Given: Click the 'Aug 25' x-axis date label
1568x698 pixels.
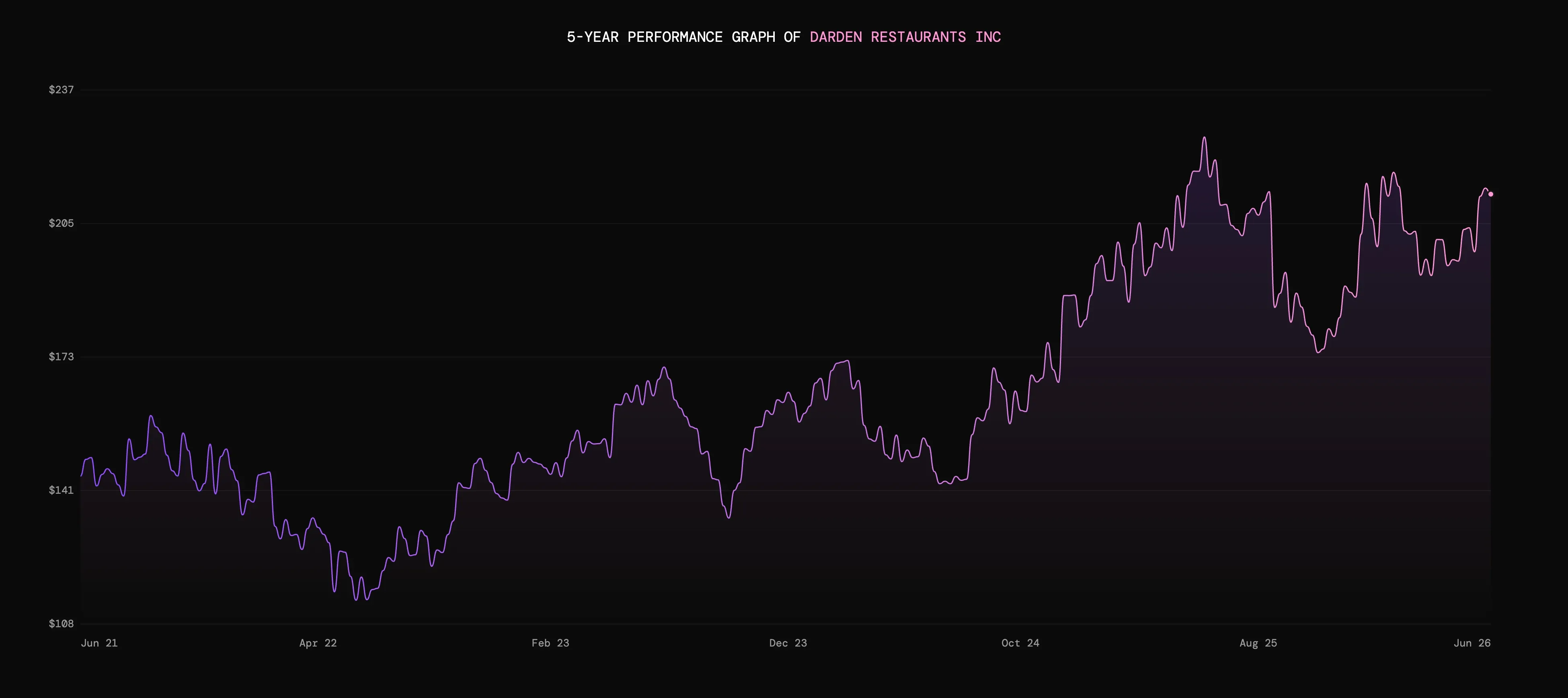Looking at the screenshot, I should pyautogui.click(x=1258, y=643).
